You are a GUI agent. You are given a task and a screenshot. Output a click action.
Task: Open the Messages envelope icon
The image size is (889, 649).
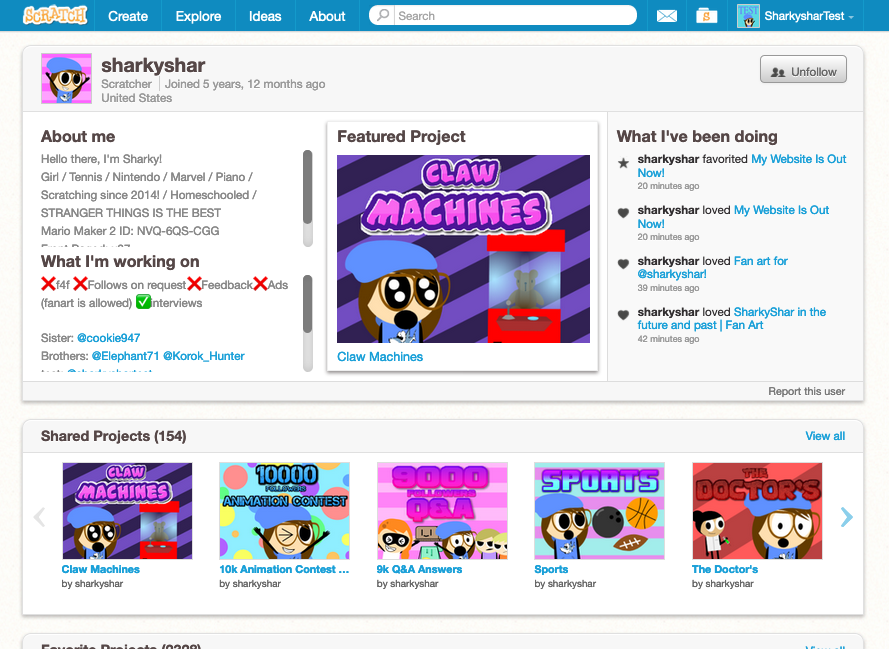pyautogui.click(x=667, y=16)
